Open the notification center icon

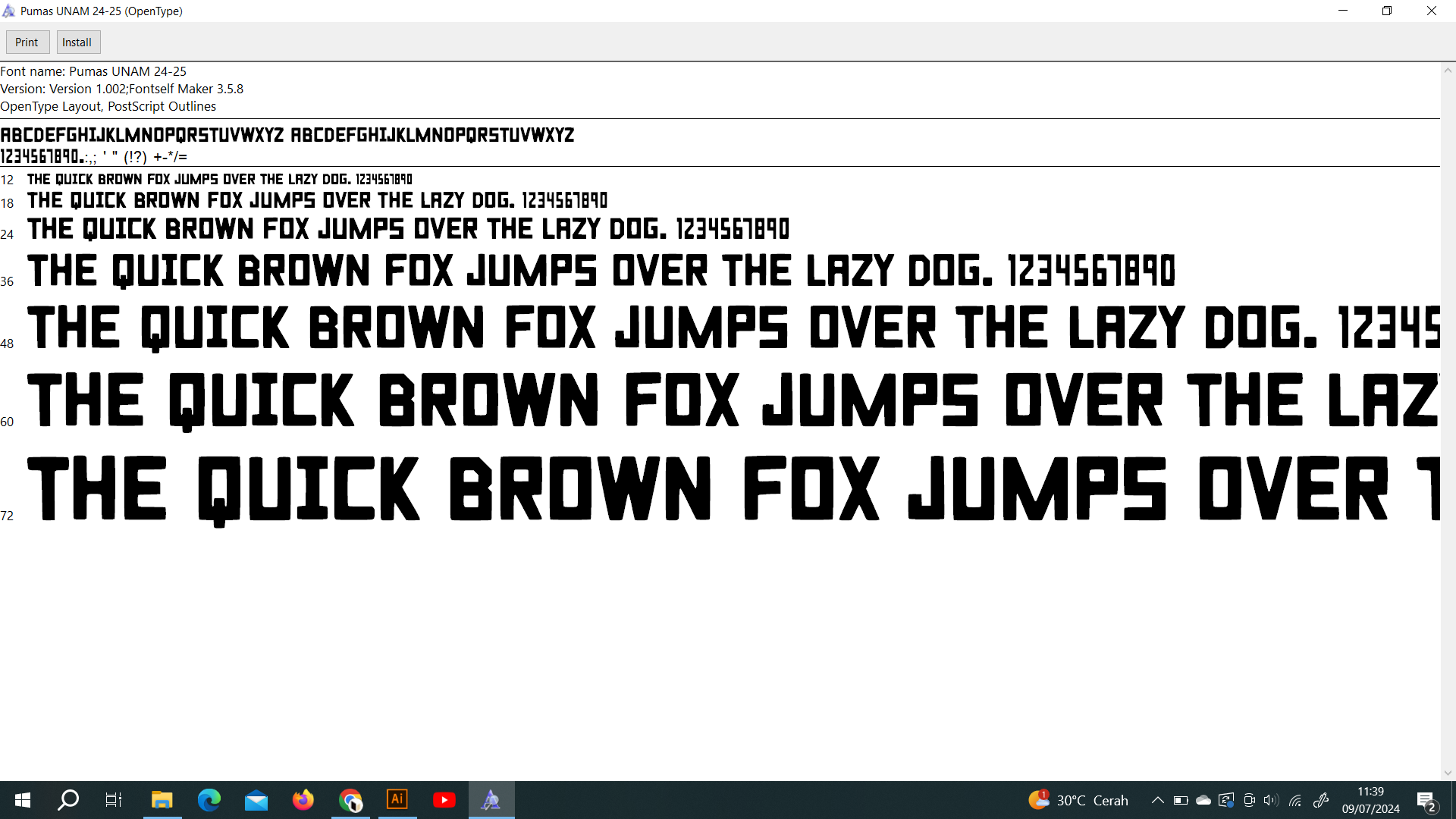1426,800
